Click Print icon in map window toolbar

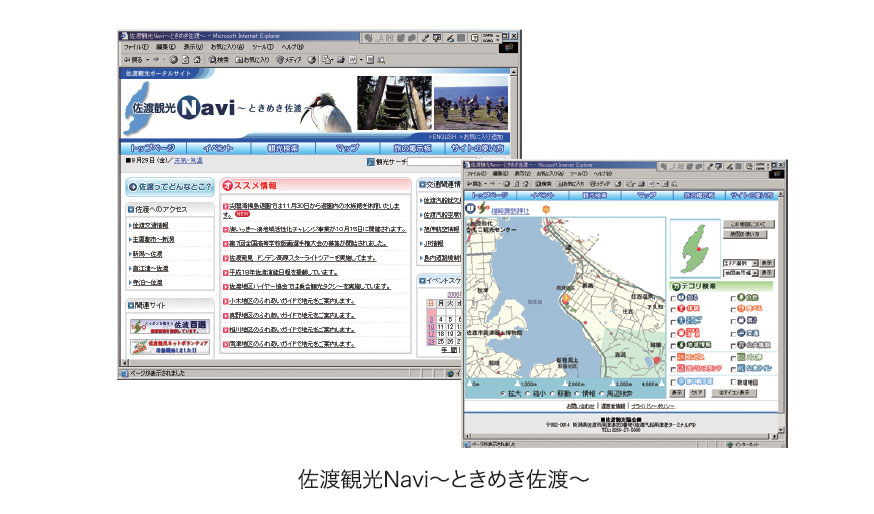(x=641, y=183)
